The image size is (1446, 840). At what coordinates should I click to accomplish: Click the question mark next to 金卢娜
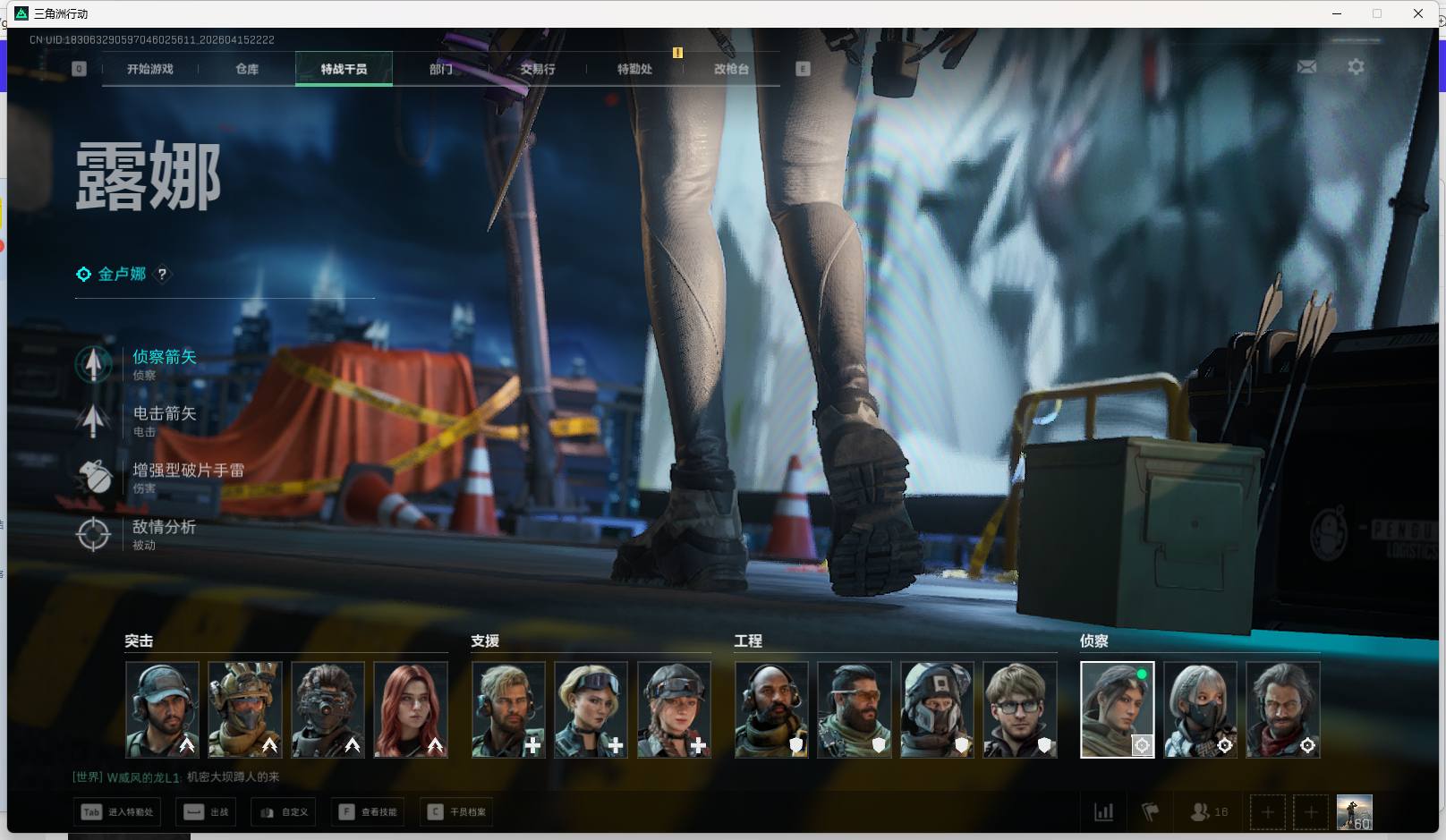[x=162, y=275]
